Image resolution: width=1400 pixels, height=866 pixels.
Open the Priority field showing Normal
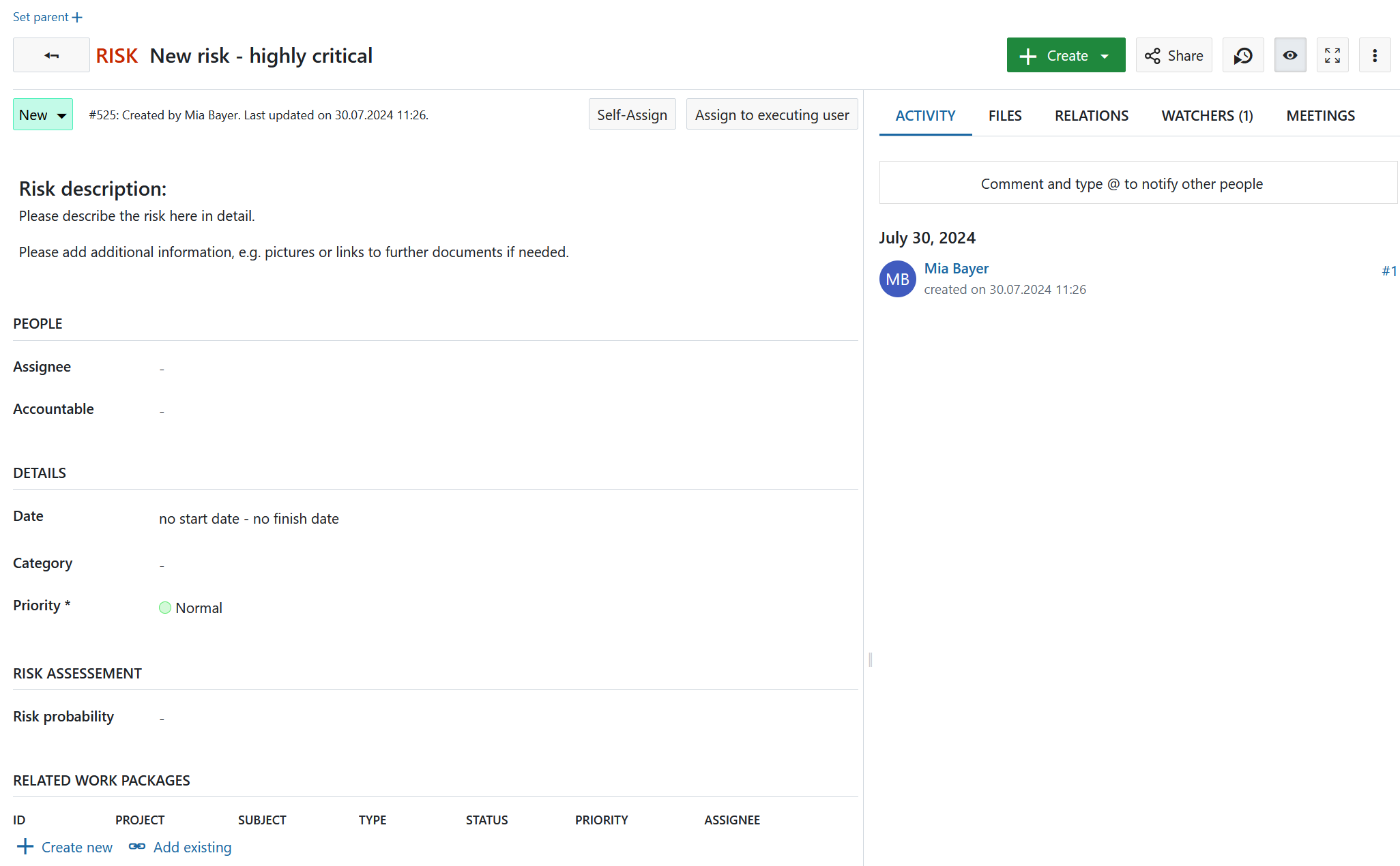(198, 608)
